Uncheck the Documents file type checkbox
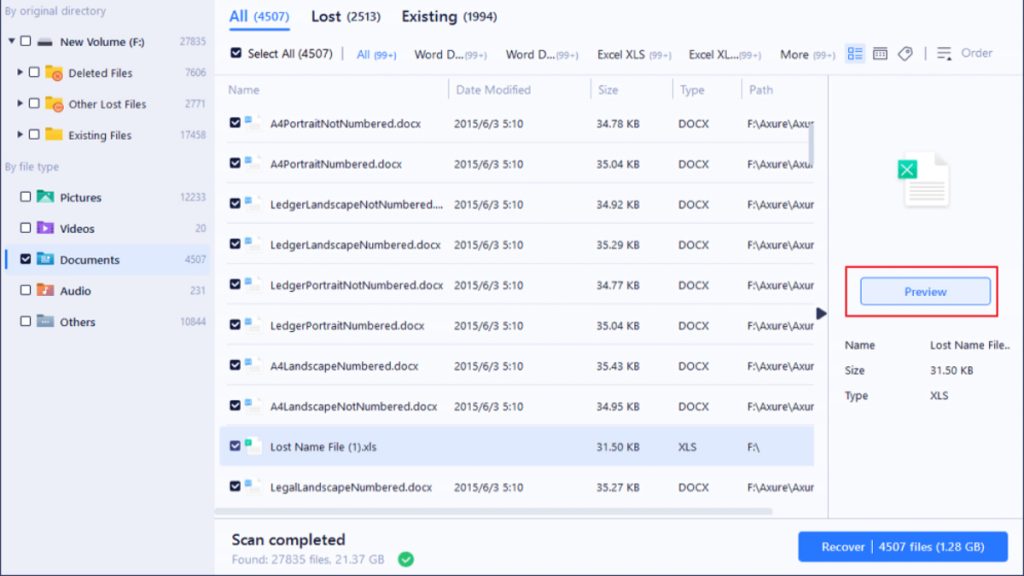 pos(25,260)
